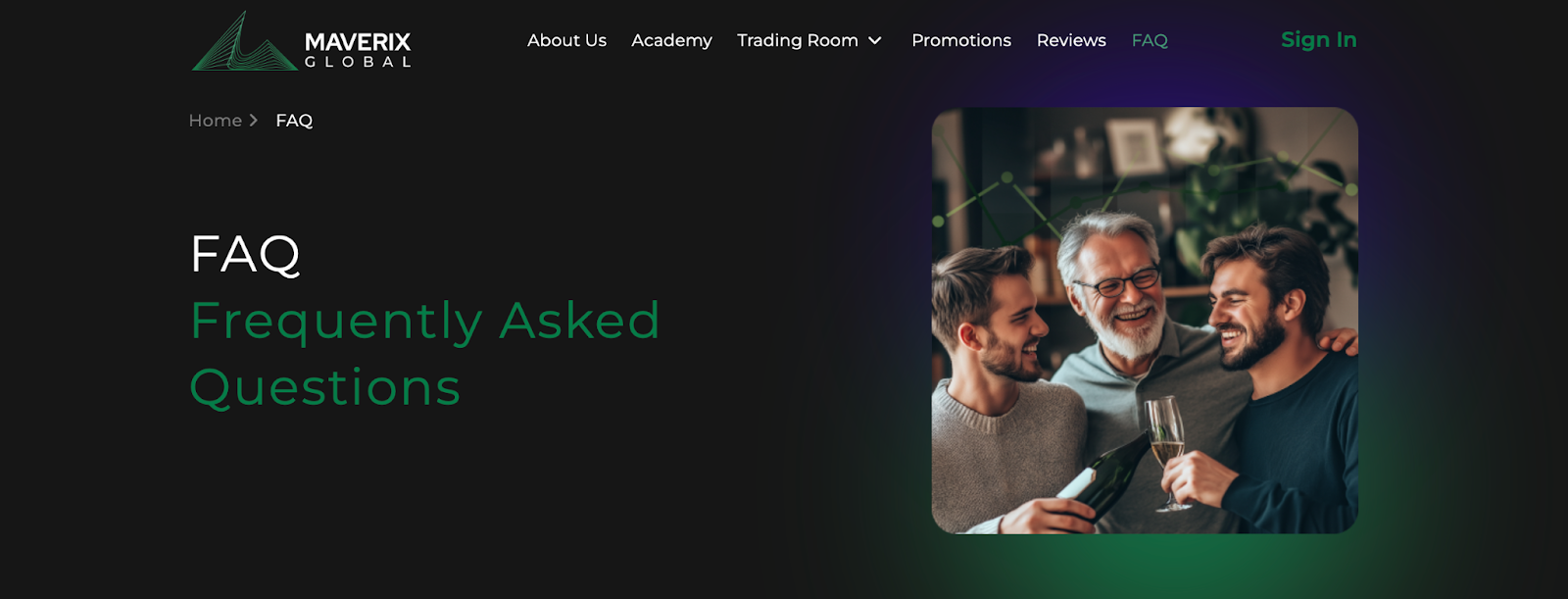
Task: Expand the Trading Room dropdown chevron
Action: pyautogui.click(x=875, y=40)
